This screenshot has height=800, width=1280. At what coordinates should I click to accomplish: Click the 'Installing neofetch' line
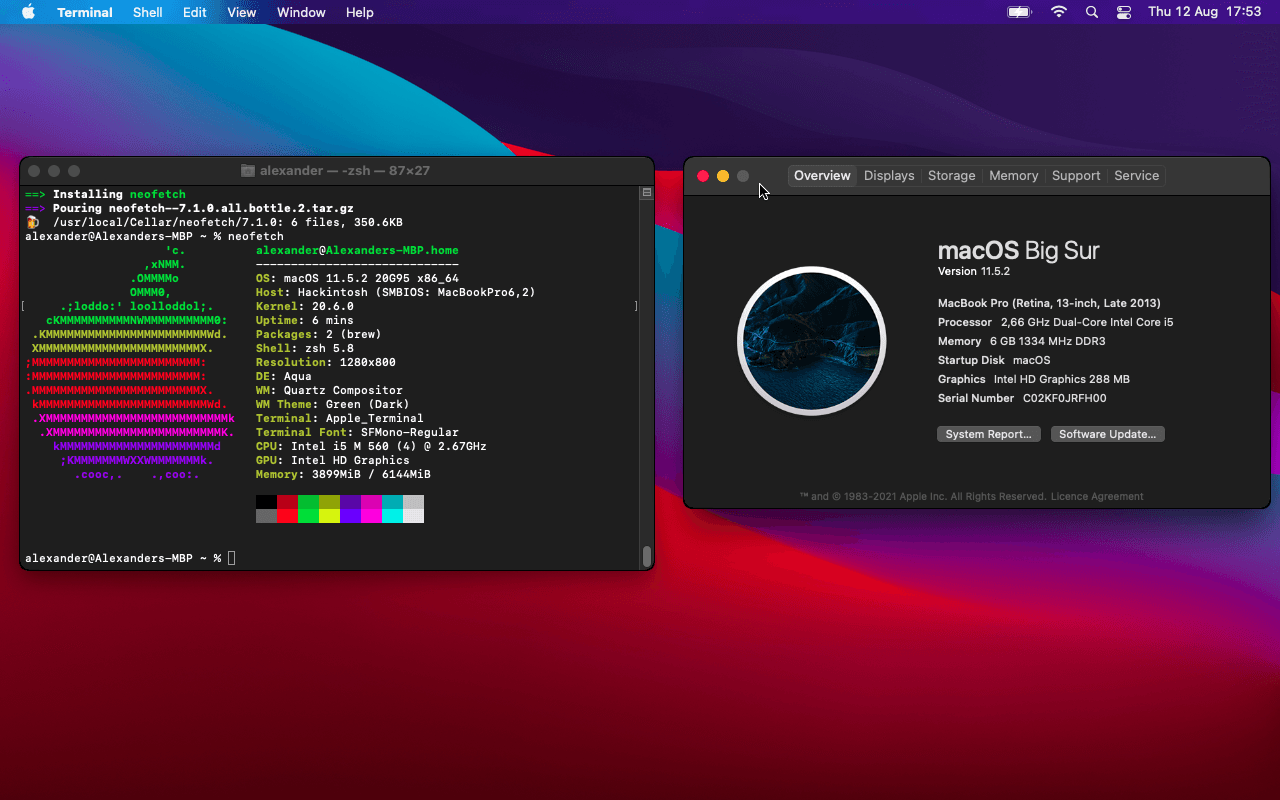click(105, 194)
